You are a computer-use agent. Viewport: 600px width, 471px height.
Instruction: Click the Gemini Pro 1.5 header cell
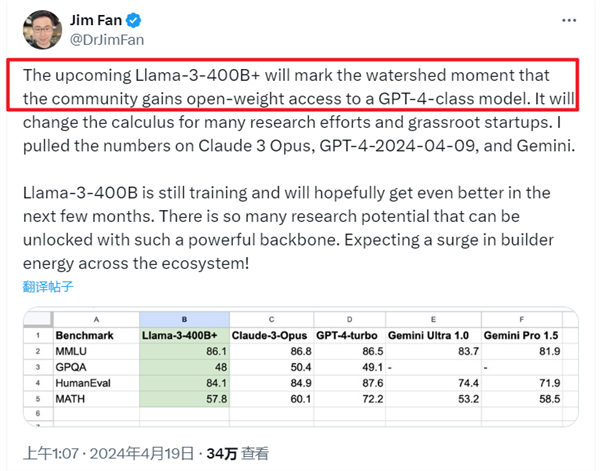pos(521,333)
